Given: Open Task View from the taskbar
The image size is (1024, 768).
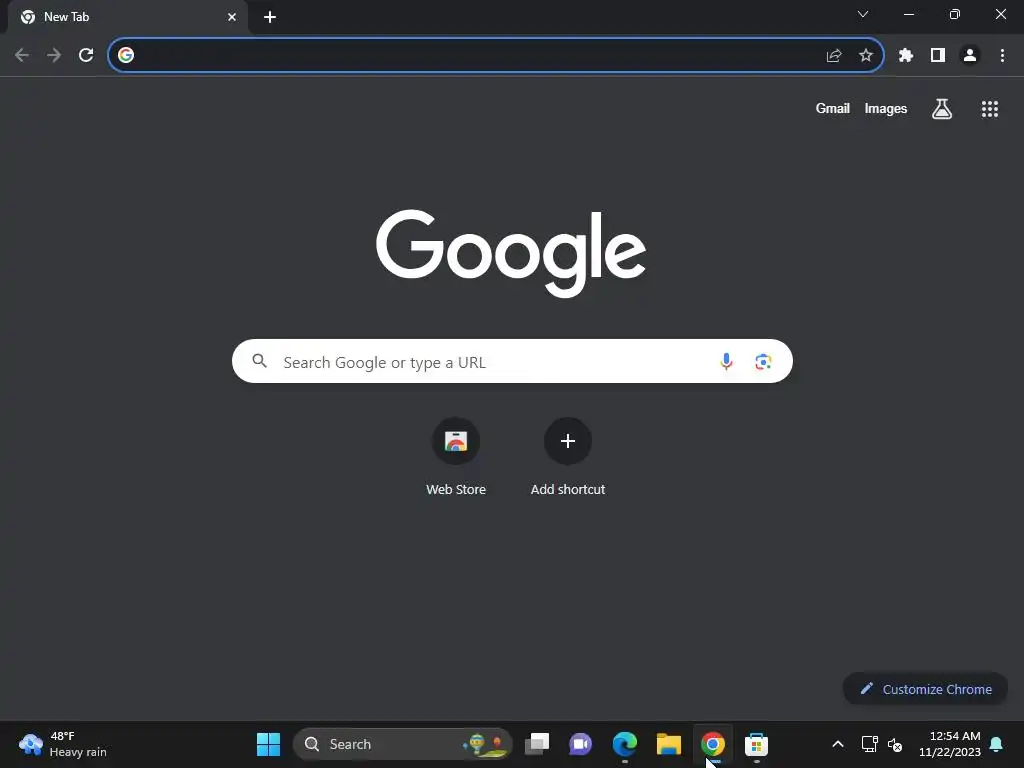Looking at the screenshot, I should click(537, 744).
